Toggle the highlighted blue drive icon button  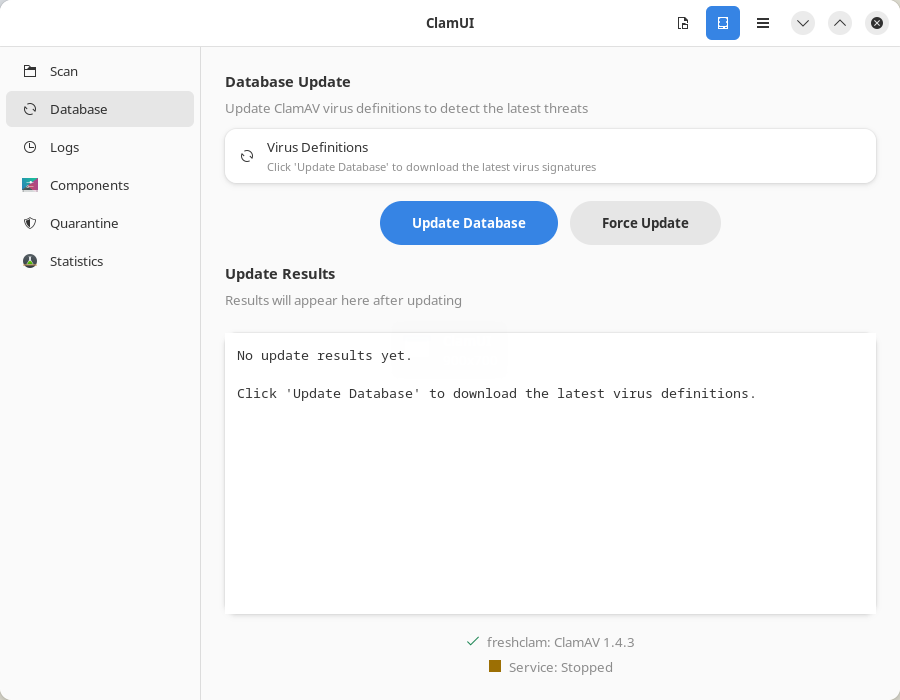pos(723,23)
